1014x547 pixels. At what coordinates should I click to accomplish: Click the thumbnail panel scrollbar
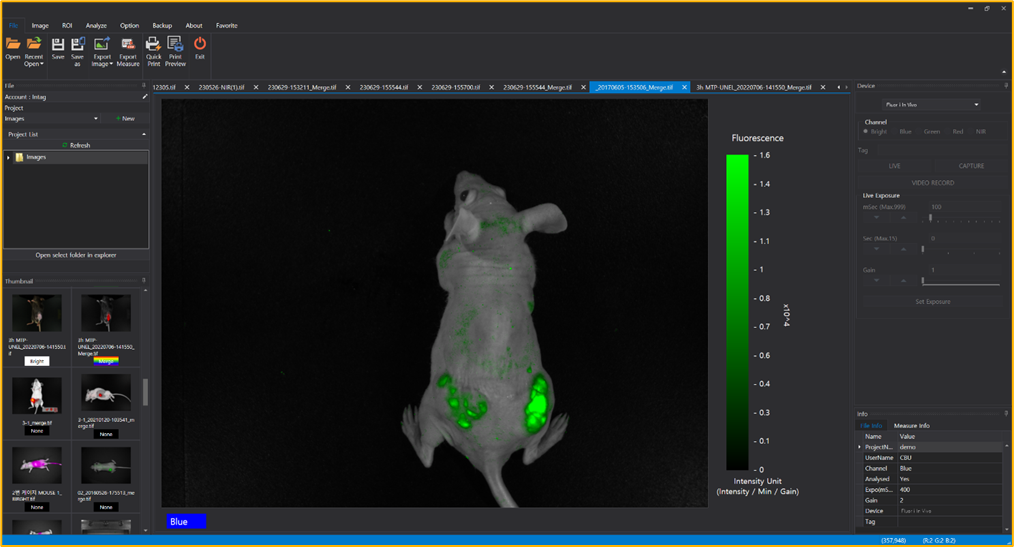[x=145, y=392]
